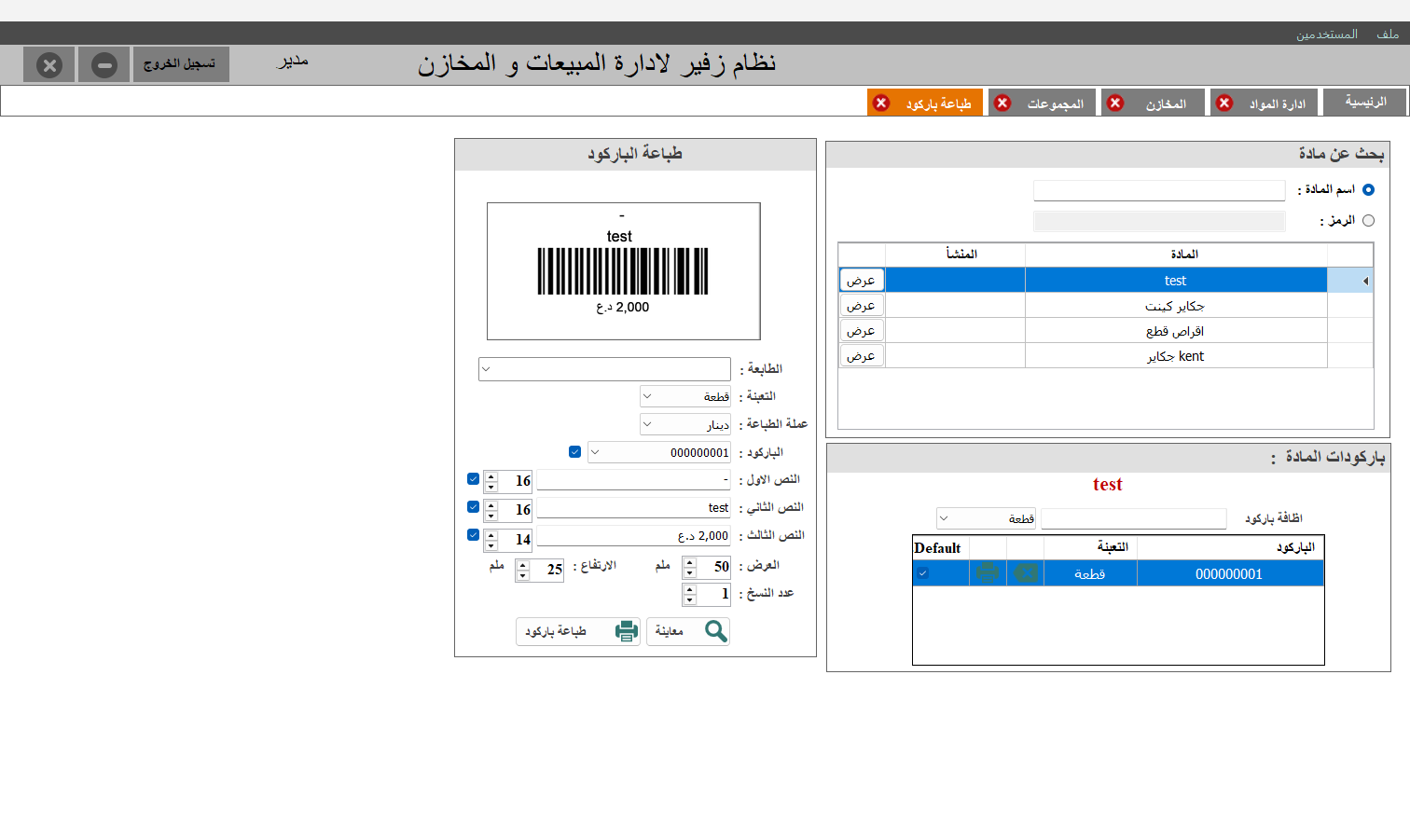Open the قطعة dropdown beside اضافة باركود
1410x840 pixels.
pos(987,518)
